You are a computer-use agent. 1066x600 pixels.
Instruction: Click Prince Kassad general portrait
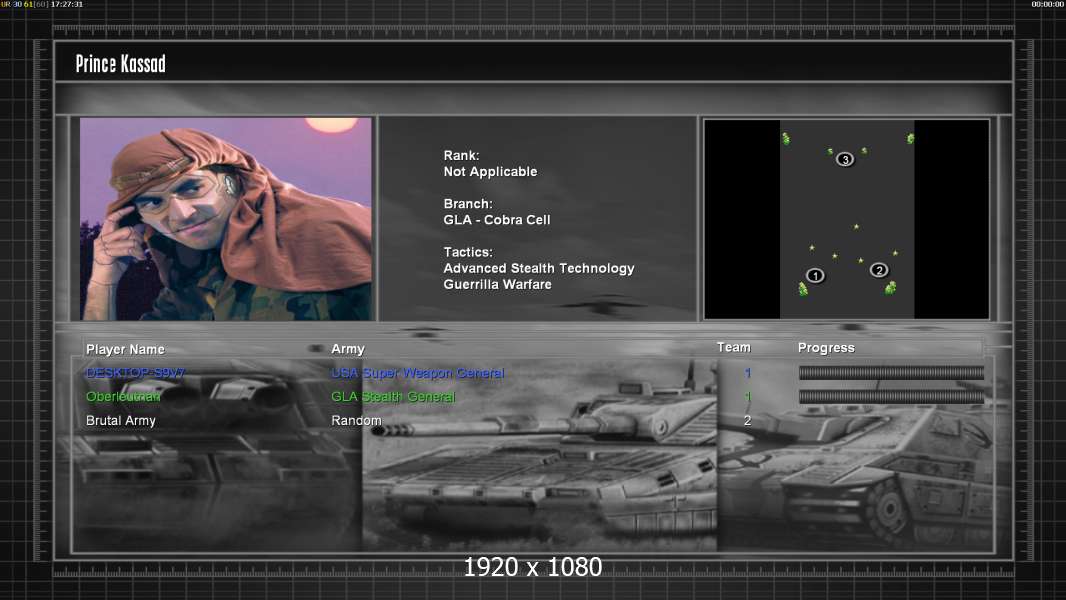[226, 218]
